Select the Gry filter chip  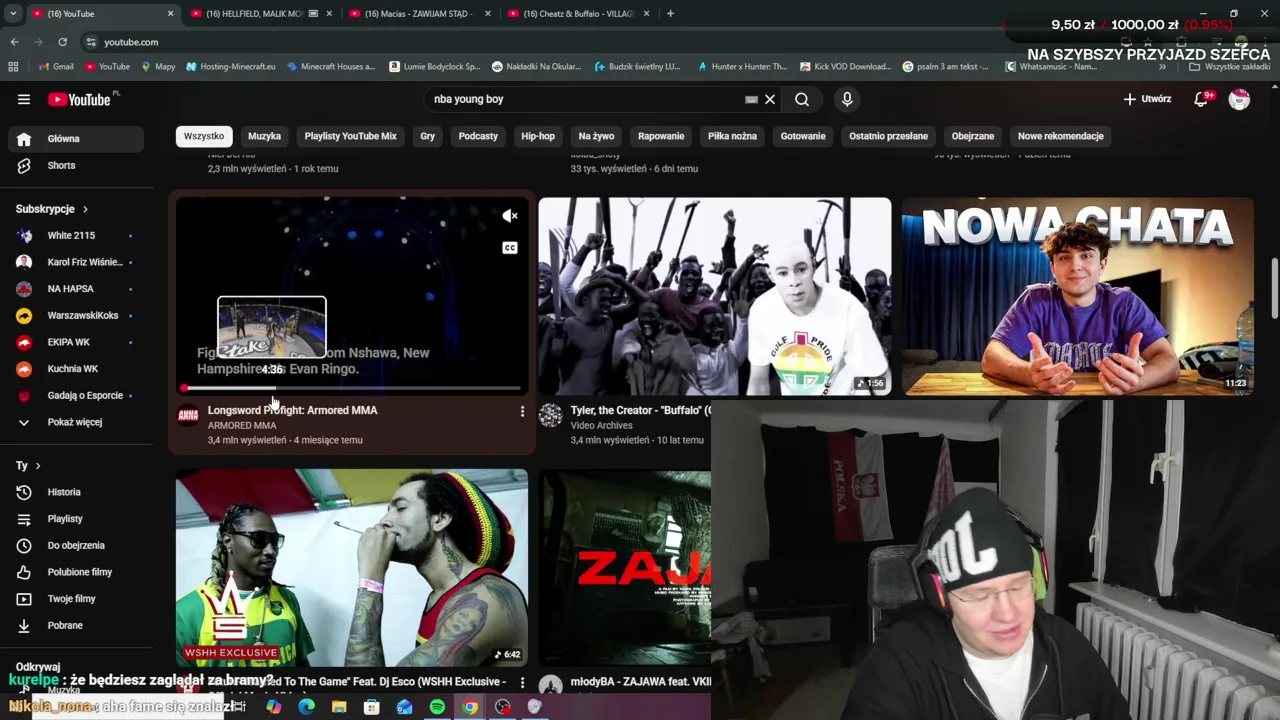click(x=427, y=136)
